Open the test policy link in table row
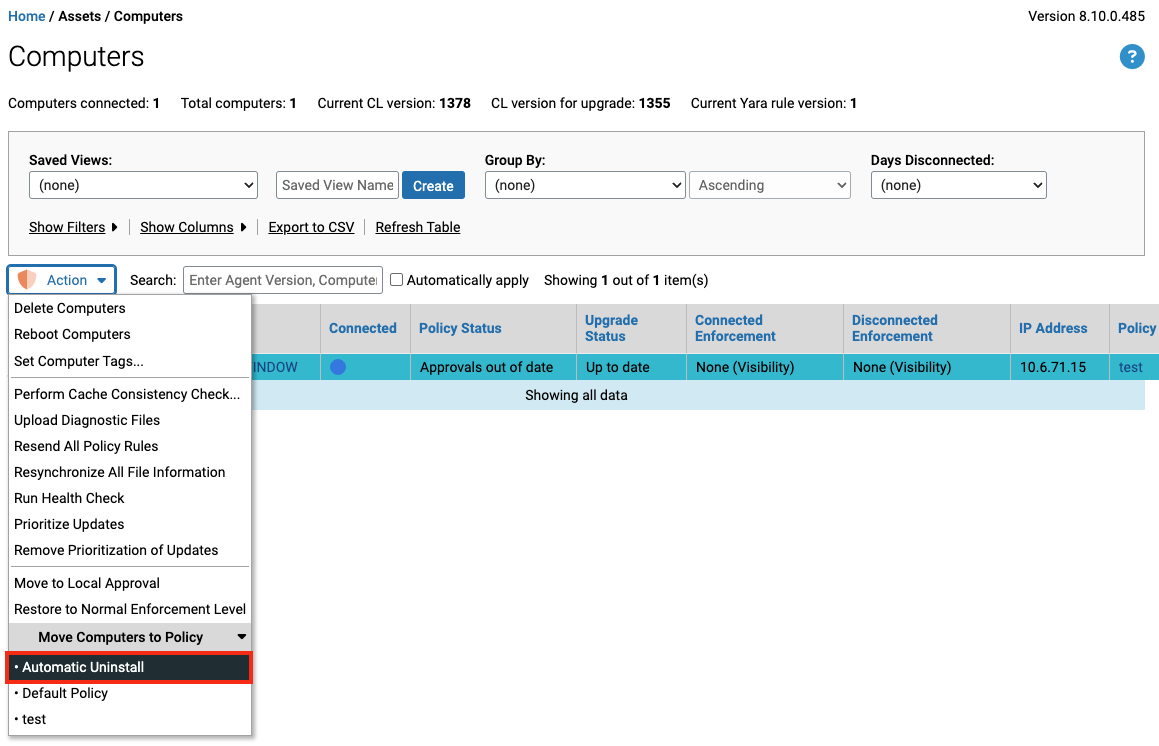The image size is (1159, 746). 1130,367
